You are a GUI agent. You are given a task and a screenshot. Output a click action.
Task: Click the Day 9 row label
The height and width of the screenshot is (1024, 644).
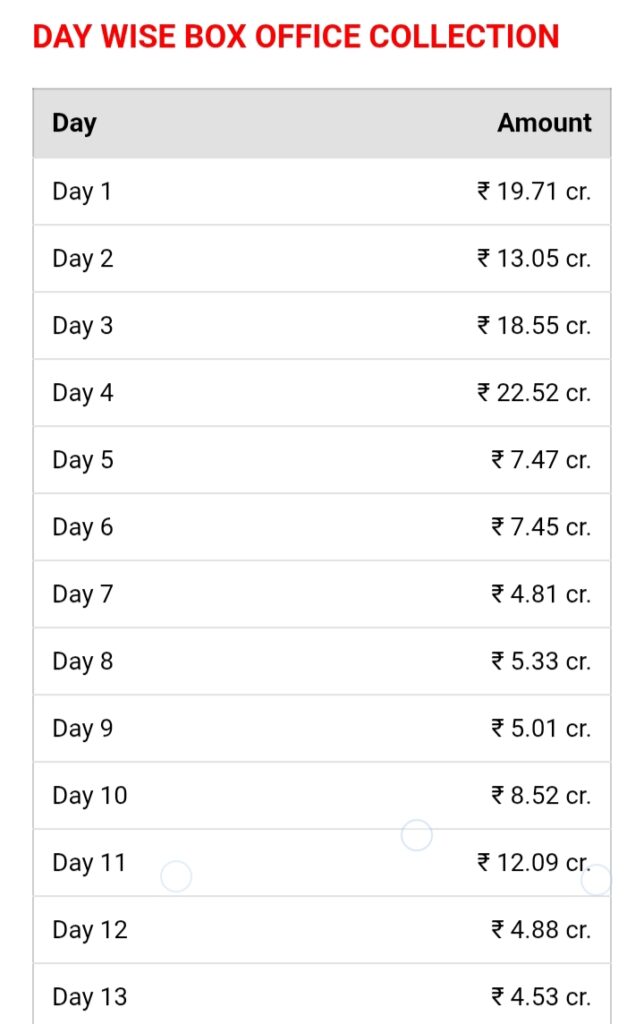coord(83,729)
